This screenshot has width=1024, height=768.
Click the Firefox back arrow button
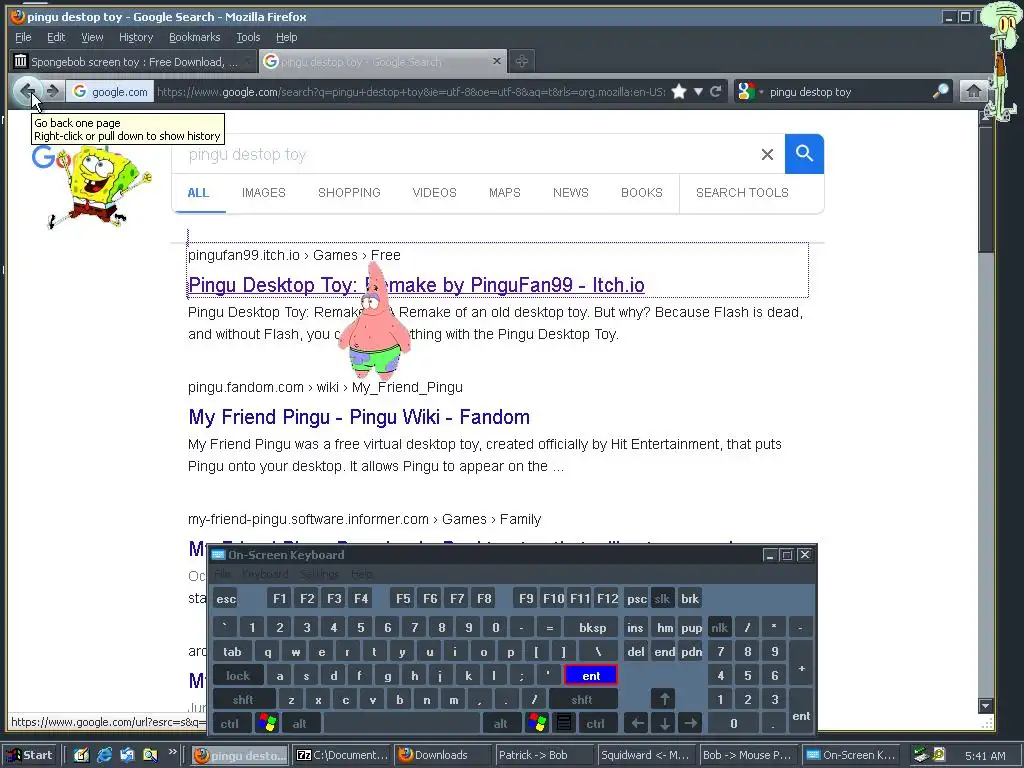(x=27, y=91)
